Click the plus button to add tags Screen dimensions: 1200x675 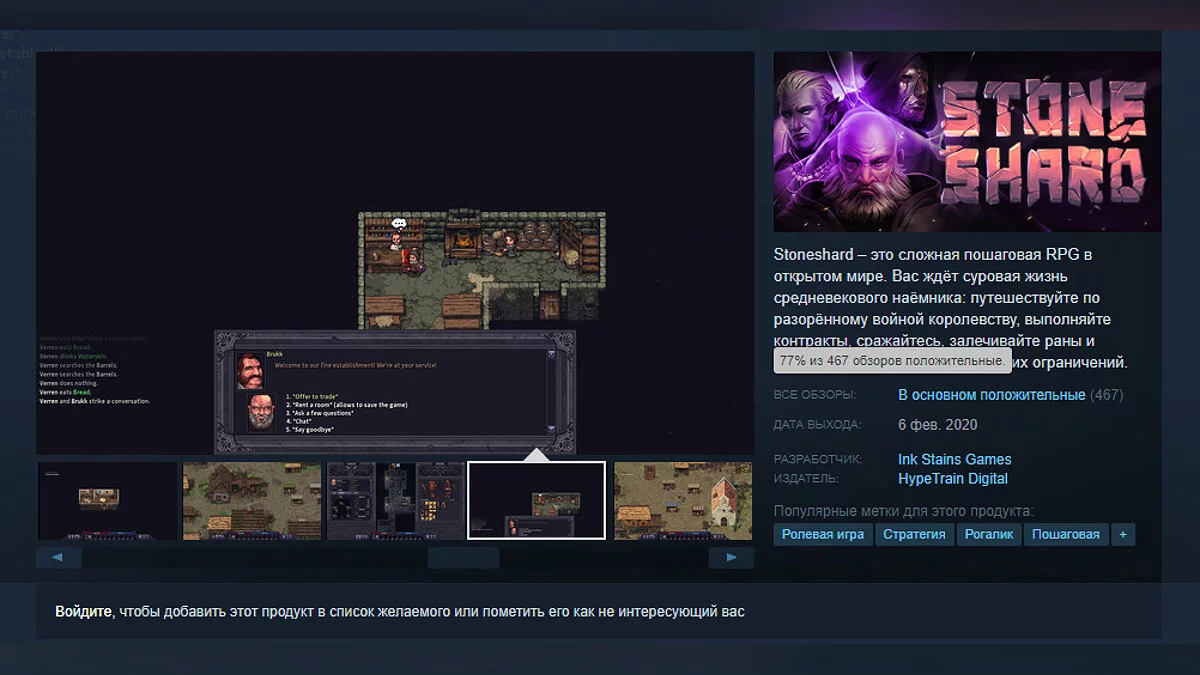click(x=1122, y=534)
